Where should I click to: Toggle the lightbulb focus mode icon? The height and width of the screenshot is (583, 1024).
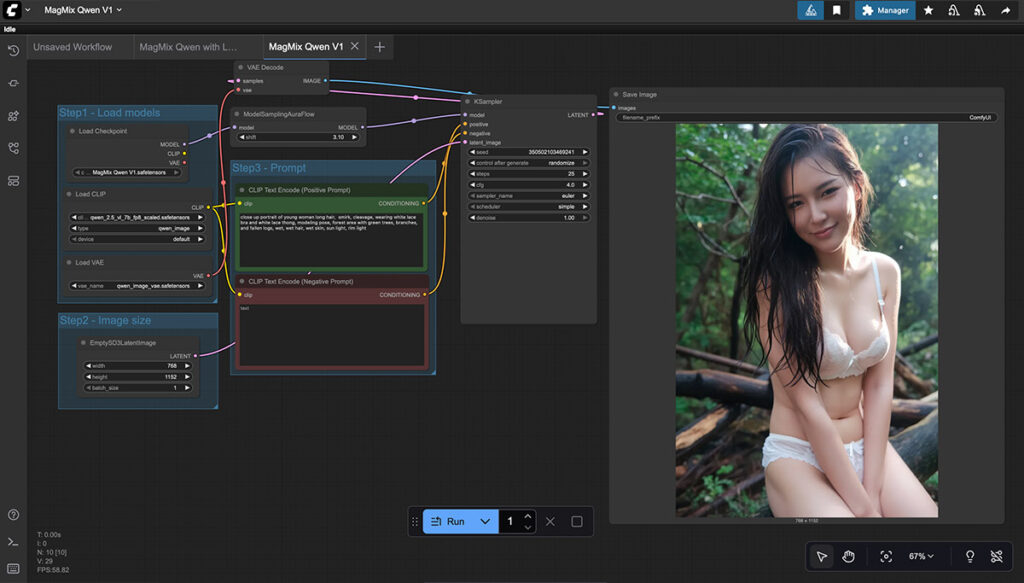click(x=969, y=556)
